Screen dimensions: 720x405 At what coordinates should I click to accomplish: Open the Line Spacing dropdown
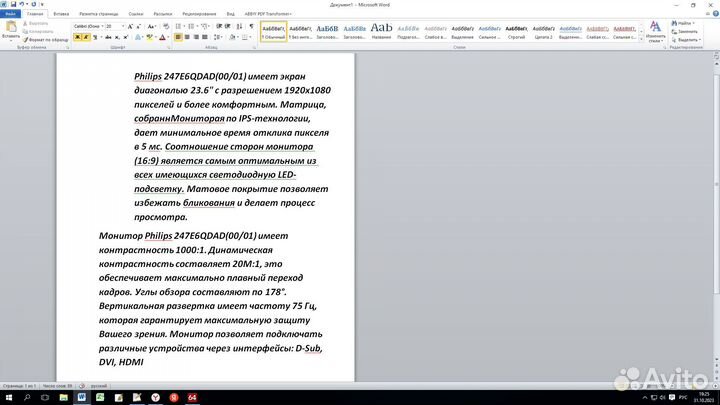coord(218,37)
